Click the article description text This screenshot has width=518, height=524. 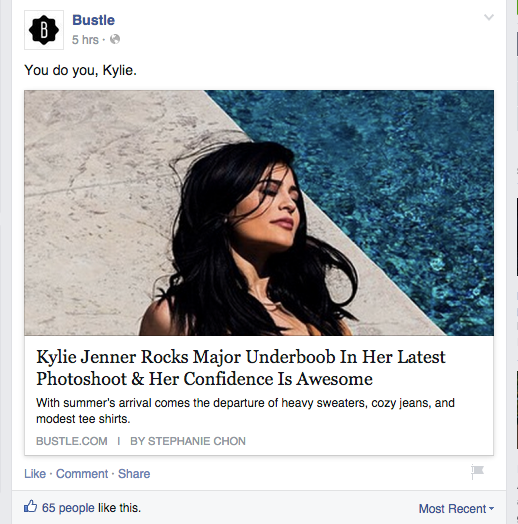pos(245,411)
